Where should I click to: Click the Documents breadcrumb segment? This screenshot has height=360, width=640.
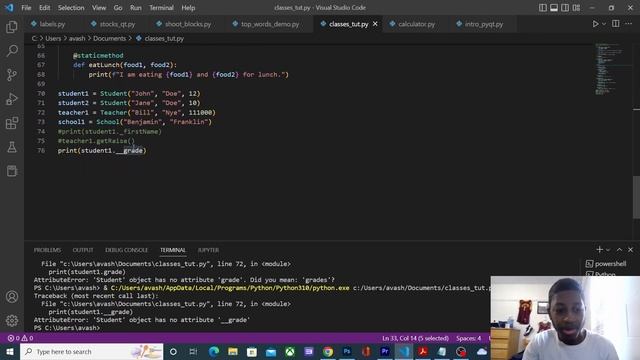coord(109,38)
